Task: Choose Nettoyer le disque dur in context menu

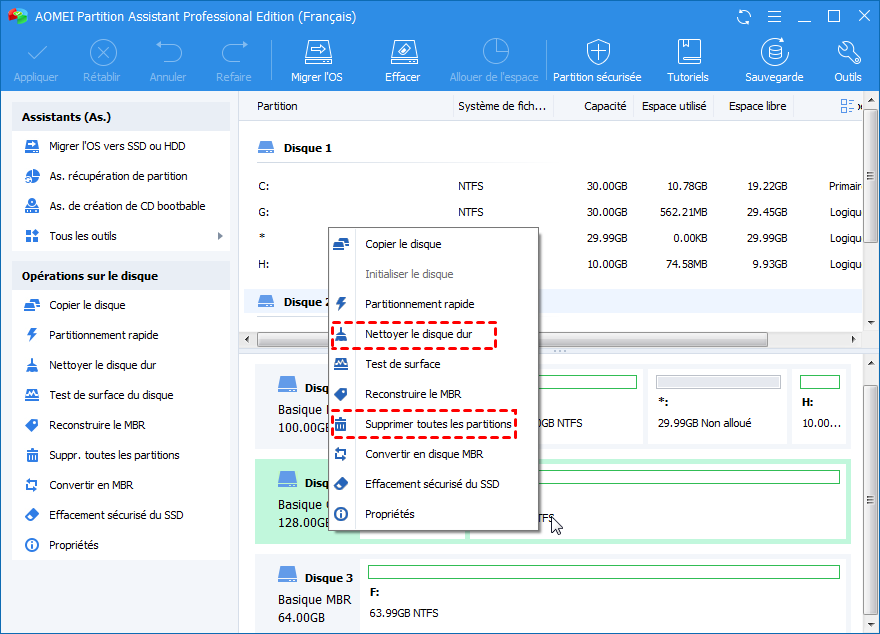Action: [x=433, y=334]
